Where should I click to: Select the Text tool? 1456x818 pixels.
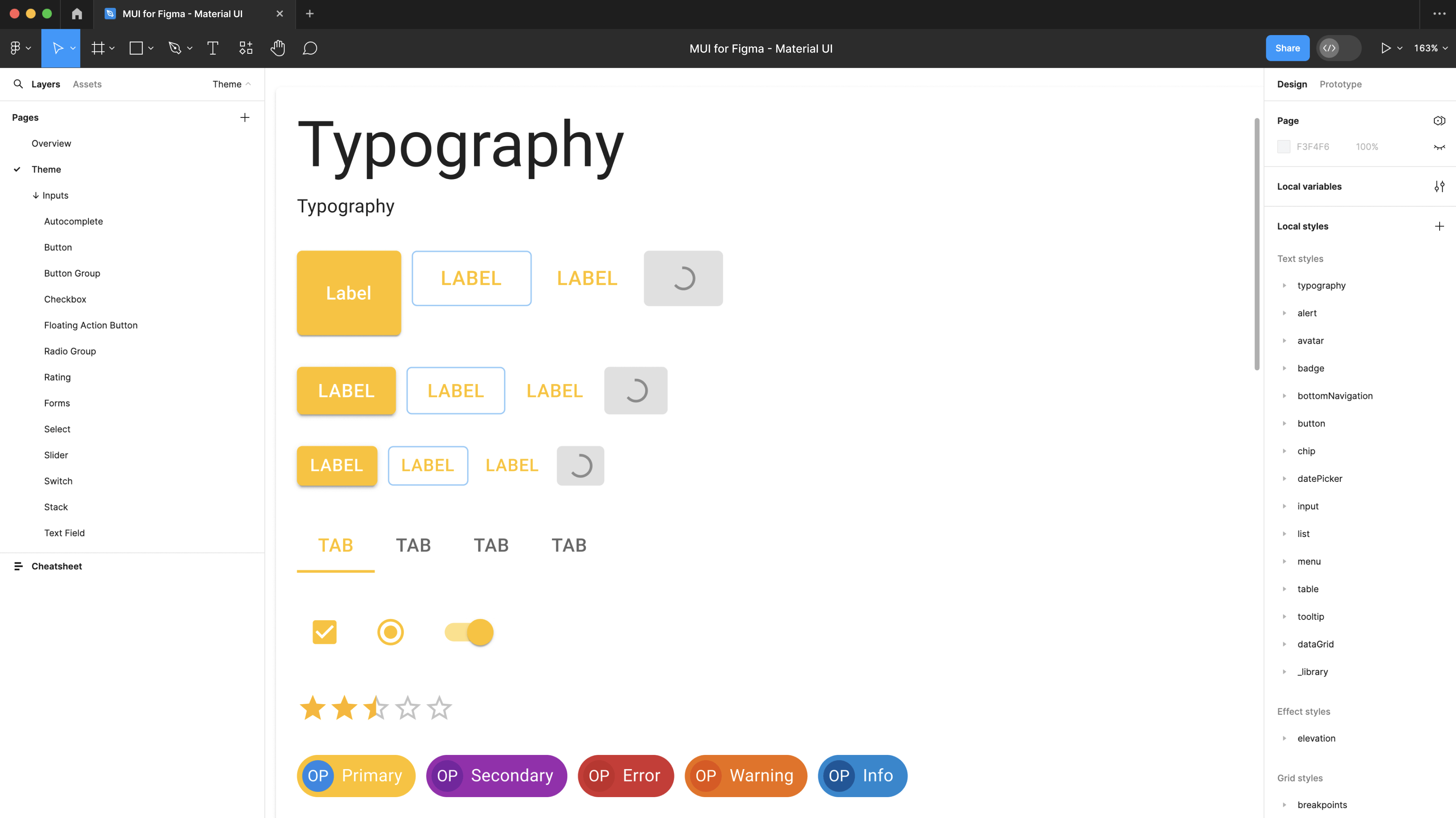(213, 48)
